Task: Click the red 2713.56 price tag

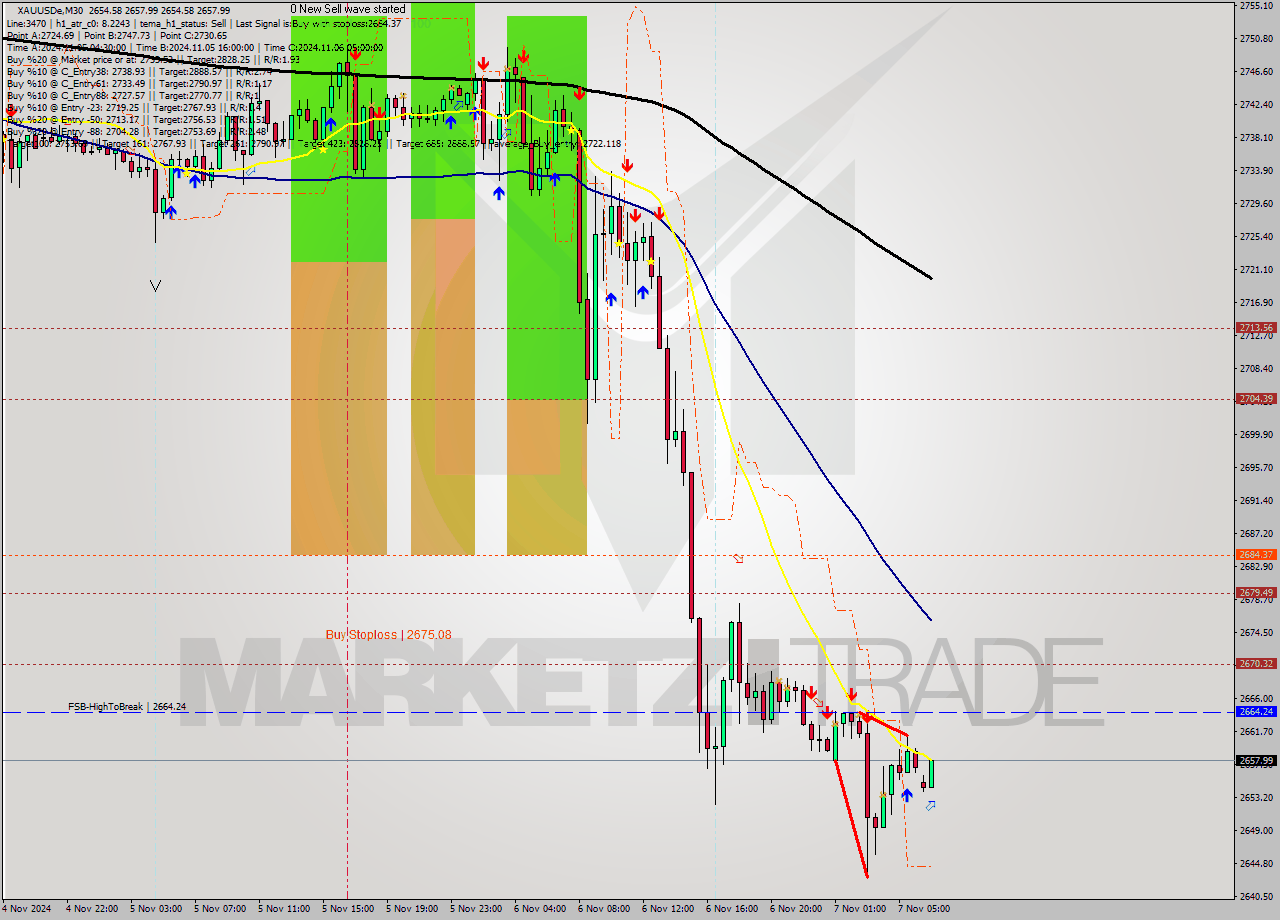Action: tap(1256, 327)
